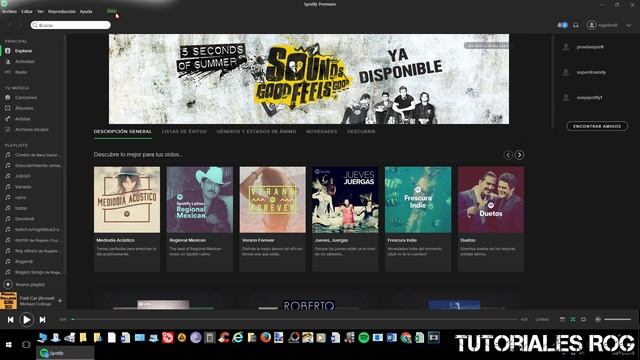Open Firefox from the taskbar
The image size is (640, 360).
pyautogui.click(x=265, y=338)
